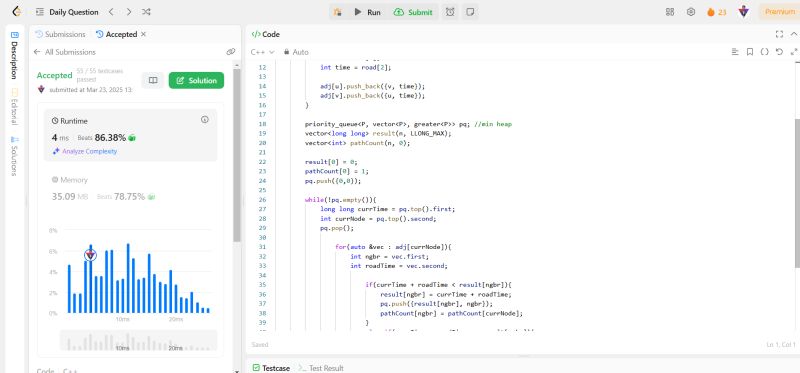Click the green Solution button
This screenshot has width=800, height=373.
click(x=196, y=80)
